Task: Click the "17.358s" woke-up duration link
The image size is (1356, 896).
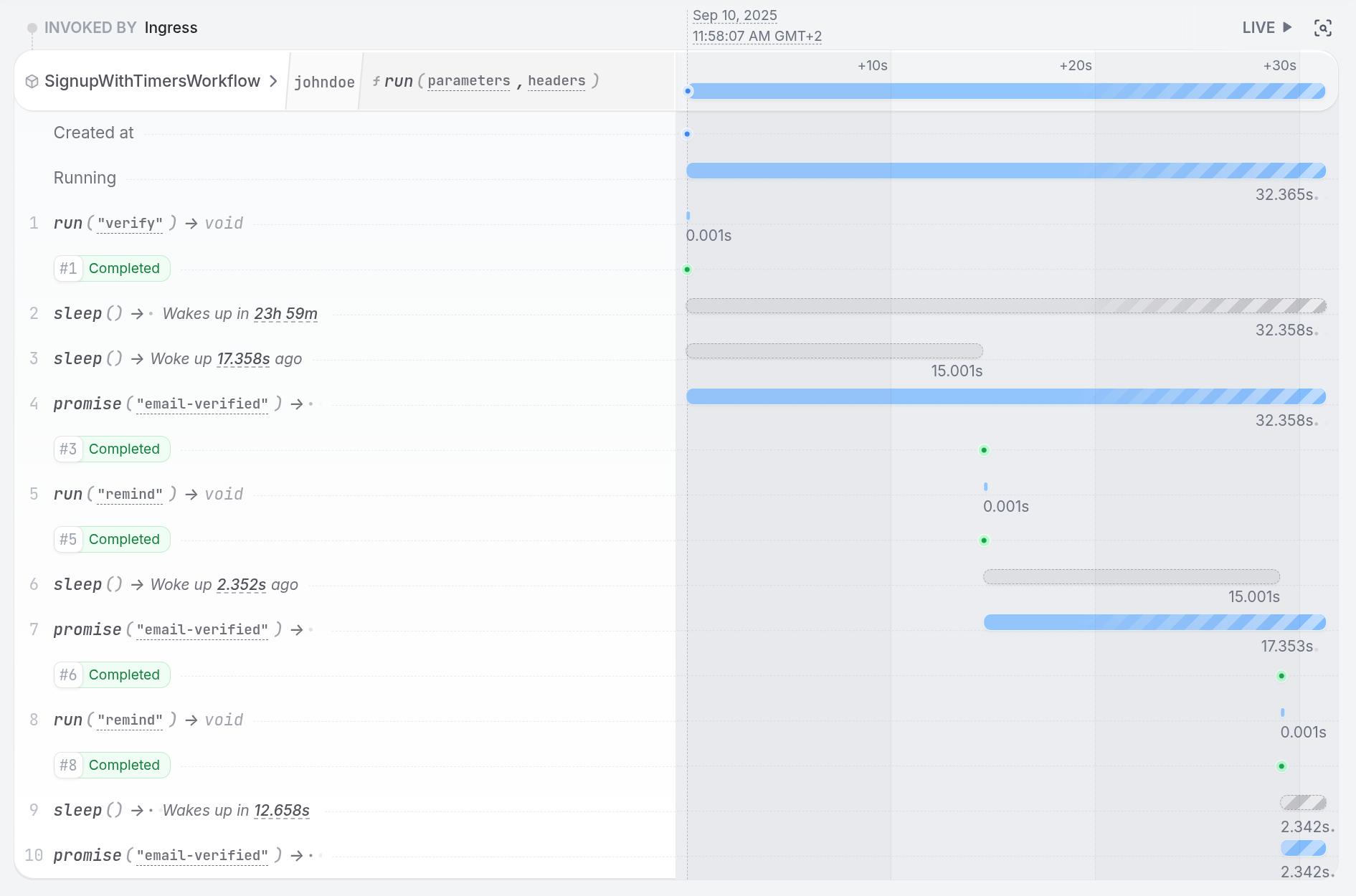Action: click(x=243, y=359)
